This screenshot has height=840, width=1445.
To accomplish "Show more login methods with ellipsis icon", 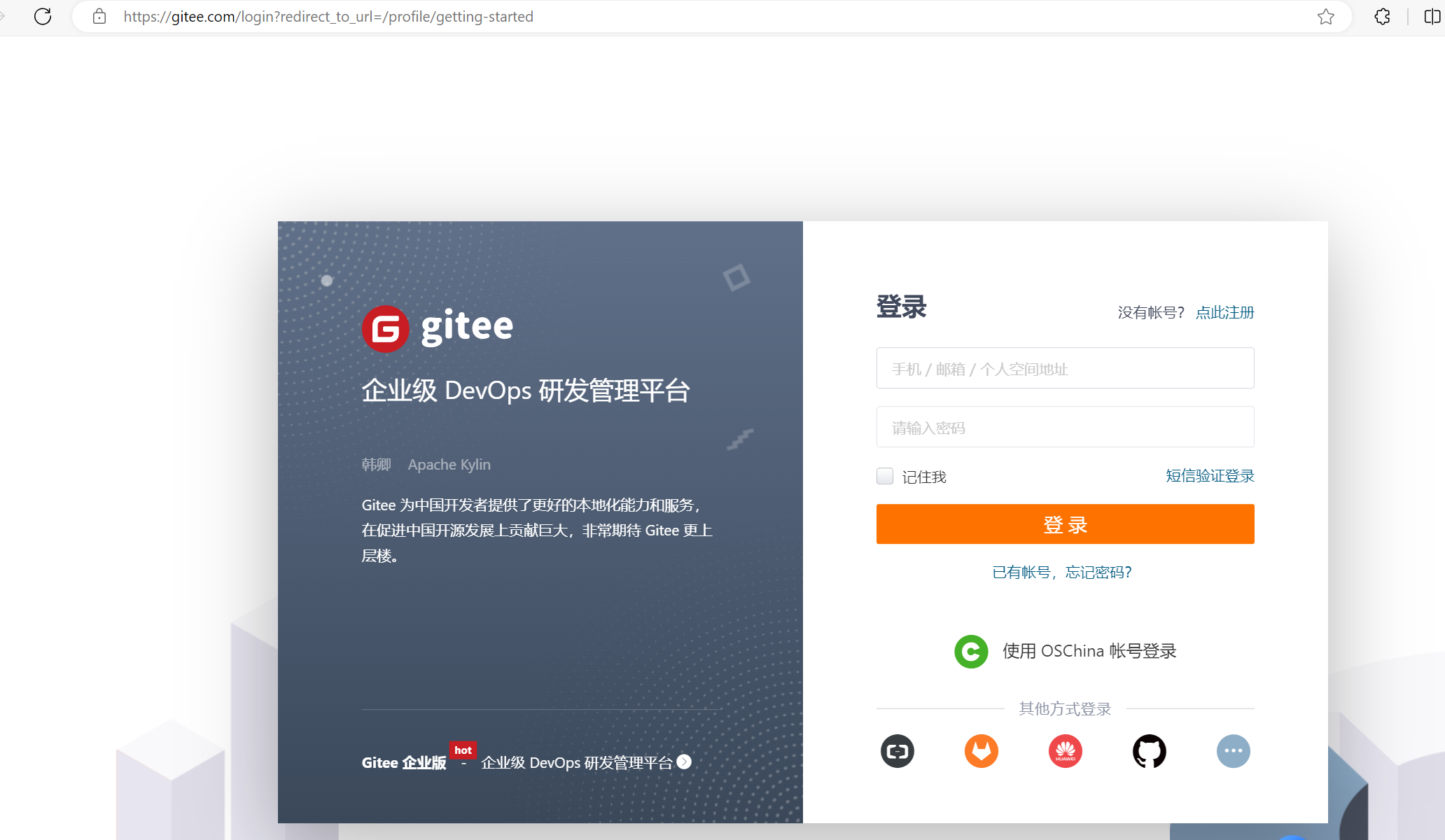I will click(x=1234, y=751).
